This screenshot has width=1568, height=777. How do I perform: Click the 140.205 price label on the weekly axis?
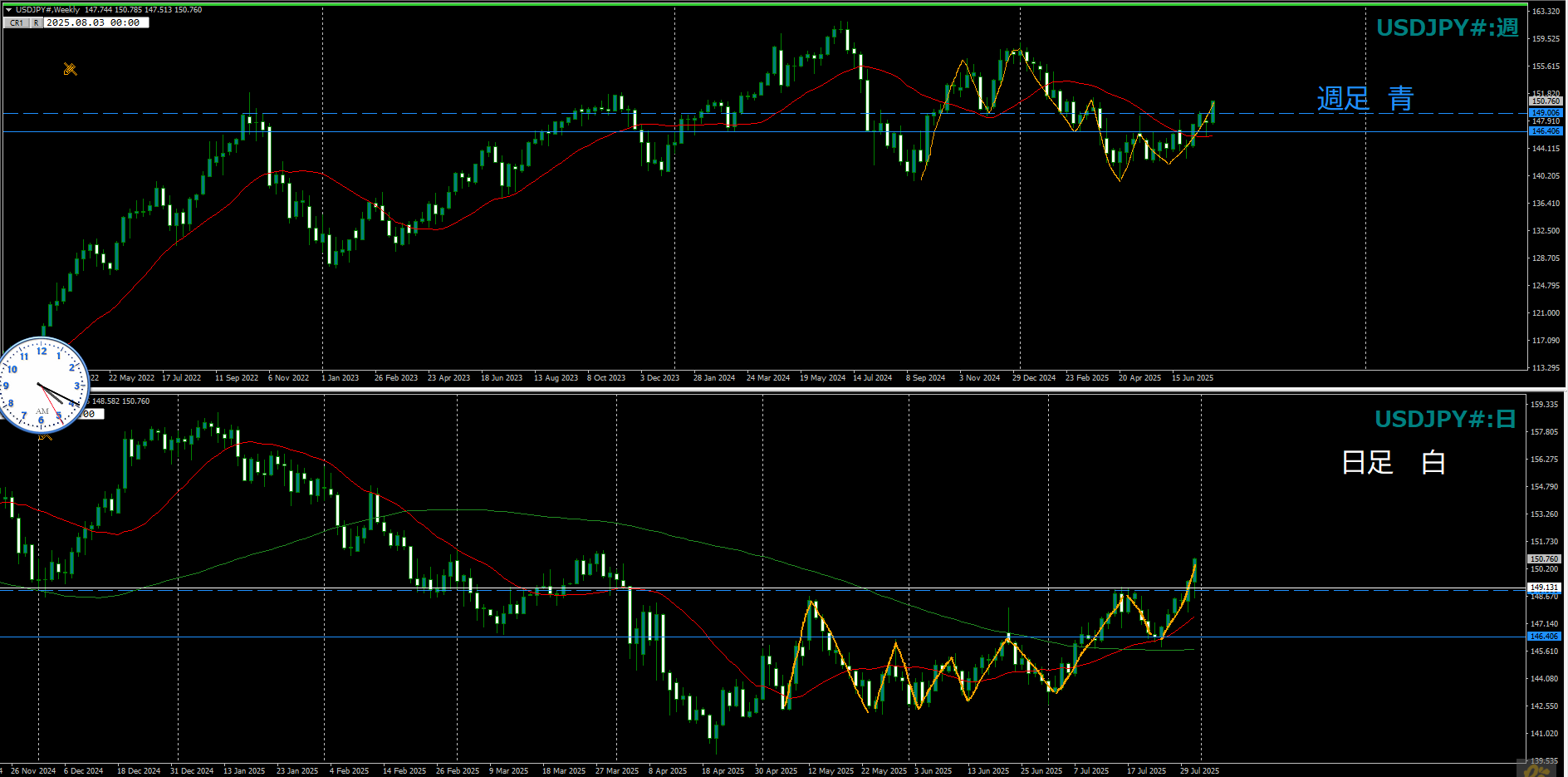pos(1546,176)
